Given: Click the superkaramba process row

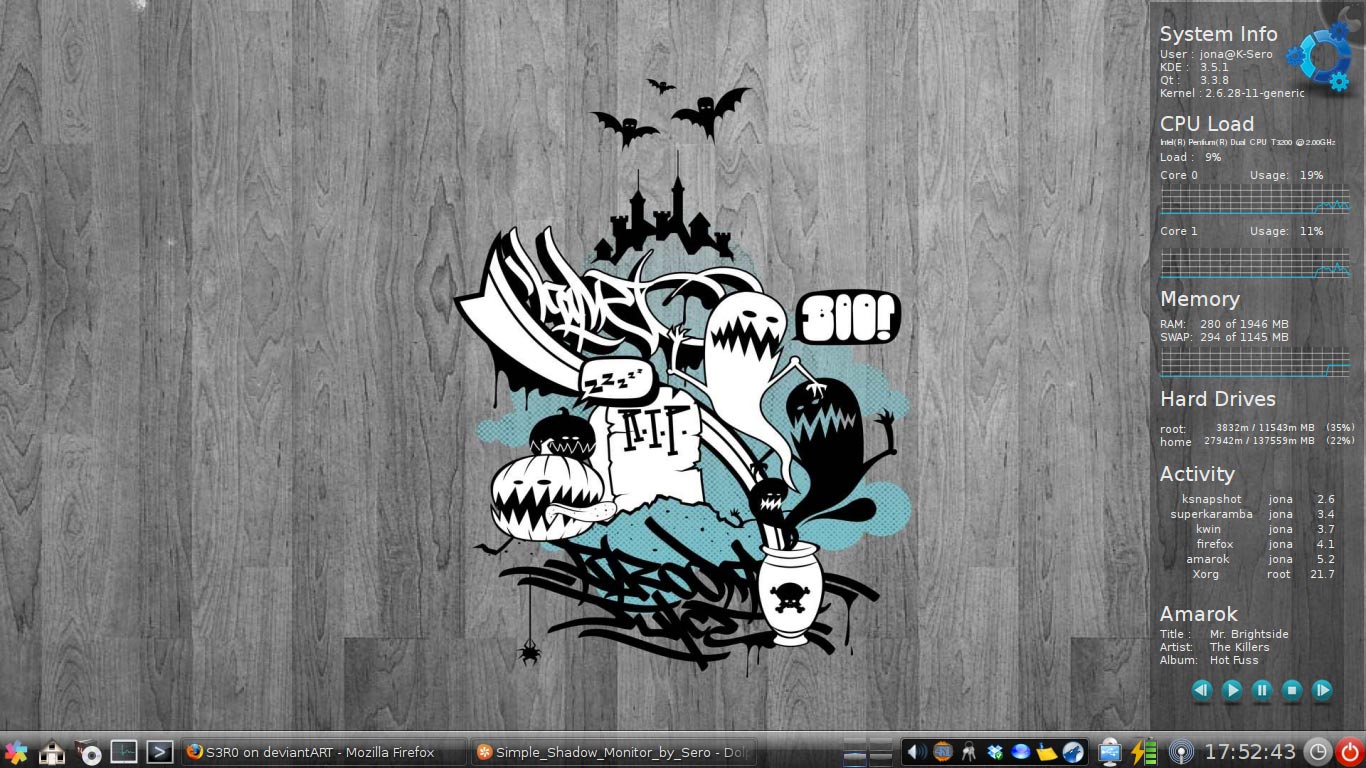Looking at the screenshot, I should (x=1253, y=514).
